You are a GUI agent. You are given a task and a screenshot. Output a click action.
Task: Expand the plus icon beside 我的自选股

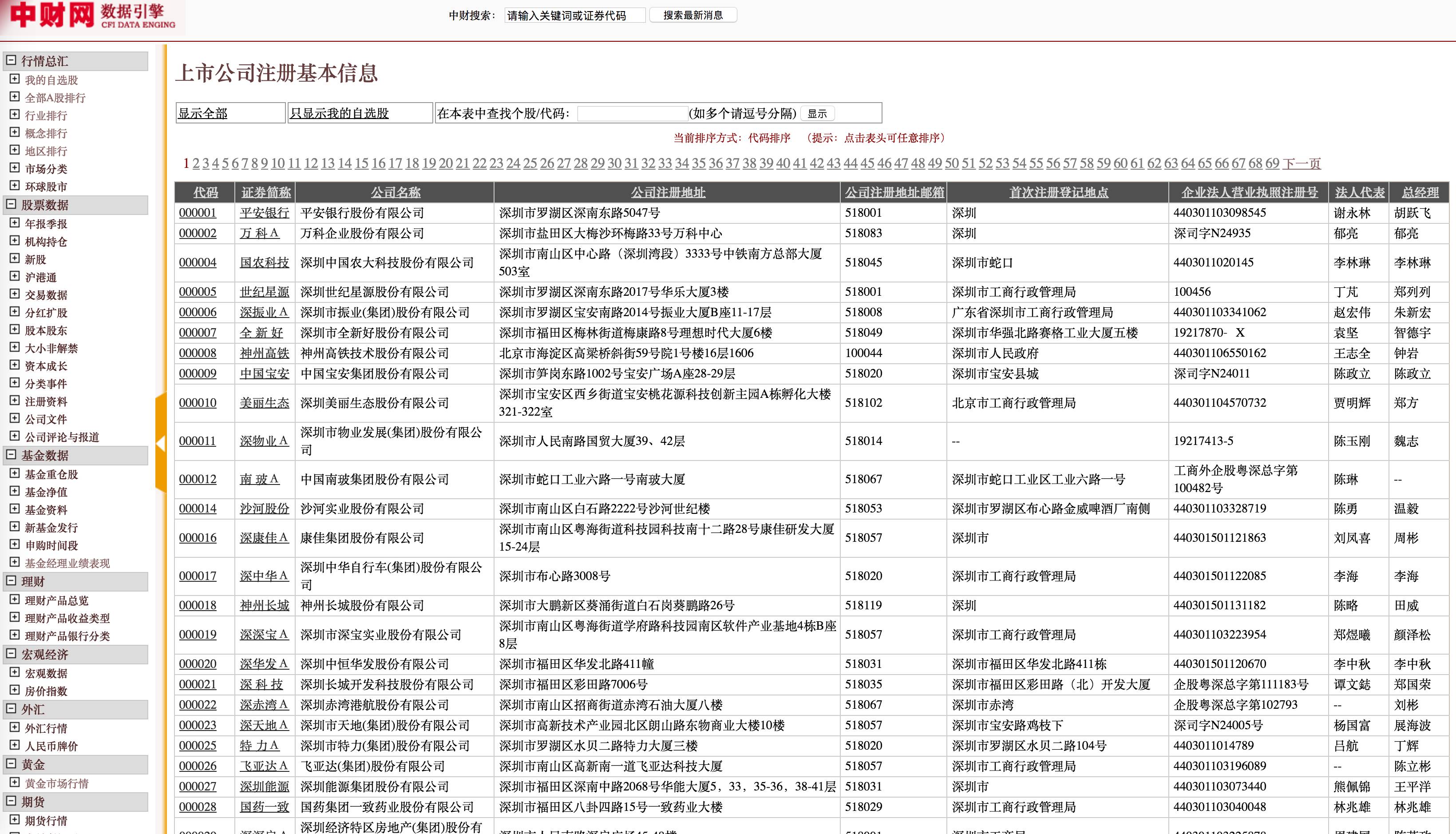[x=15, y=79]
